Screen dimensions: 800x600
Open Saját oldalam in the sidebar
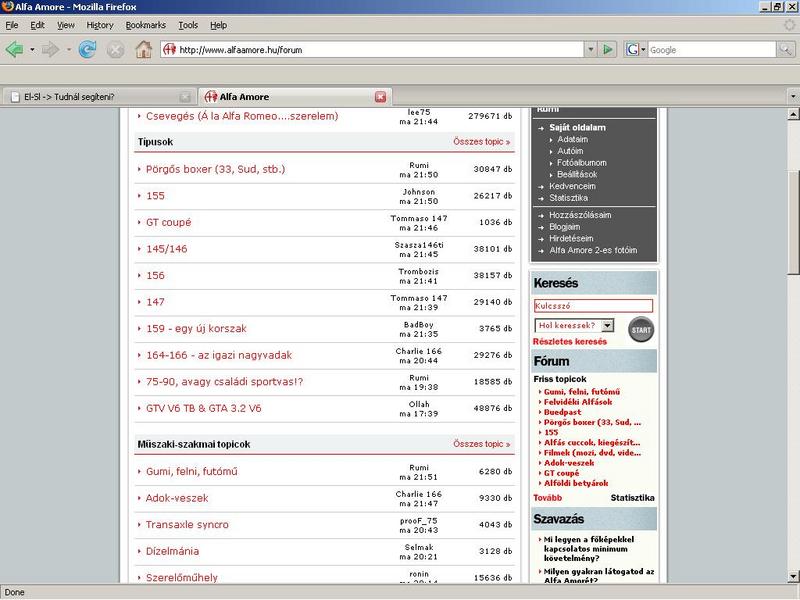click(x=577, y=128)
